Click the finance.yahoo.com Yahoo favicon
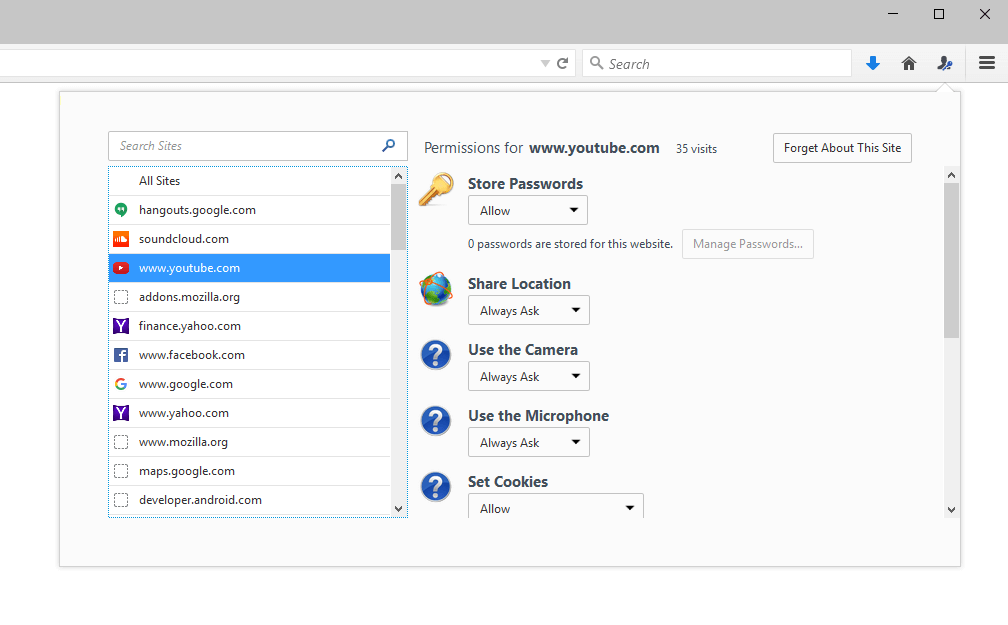Viewport: 1008px width, 625px height. pyautogui.click(x=121, y=326)
